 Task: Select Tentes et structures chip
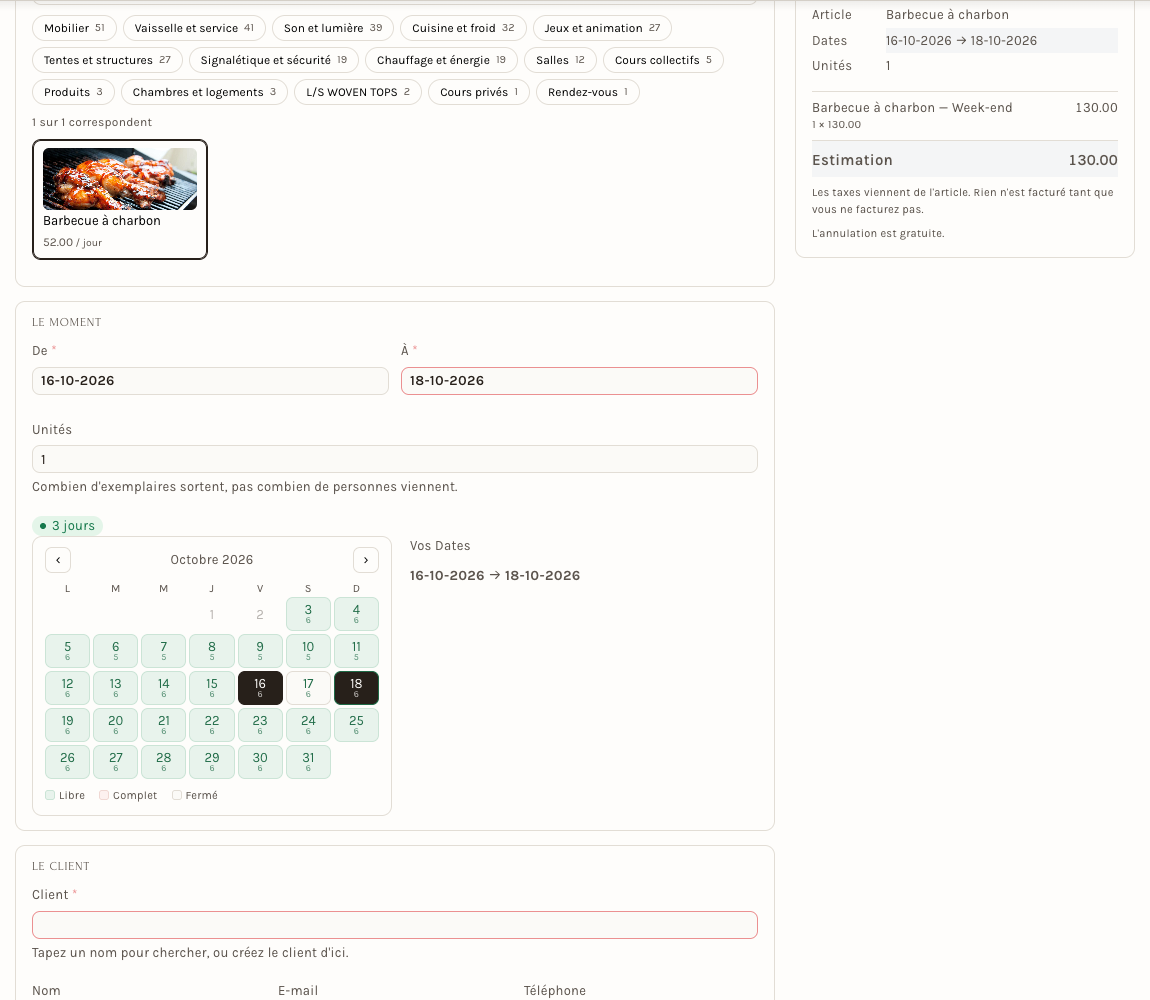pos(107,60)
